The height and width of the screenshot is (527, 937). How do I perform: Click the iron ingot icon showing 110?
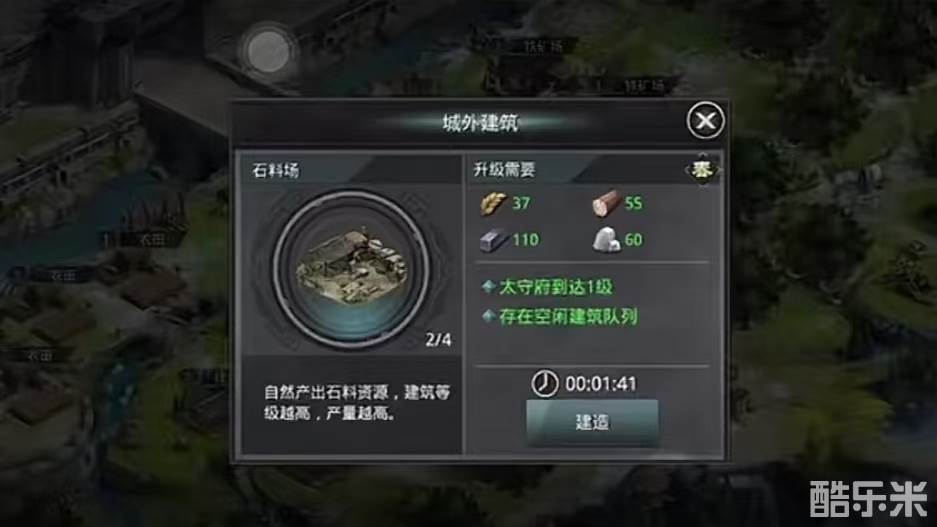point(494,240)
